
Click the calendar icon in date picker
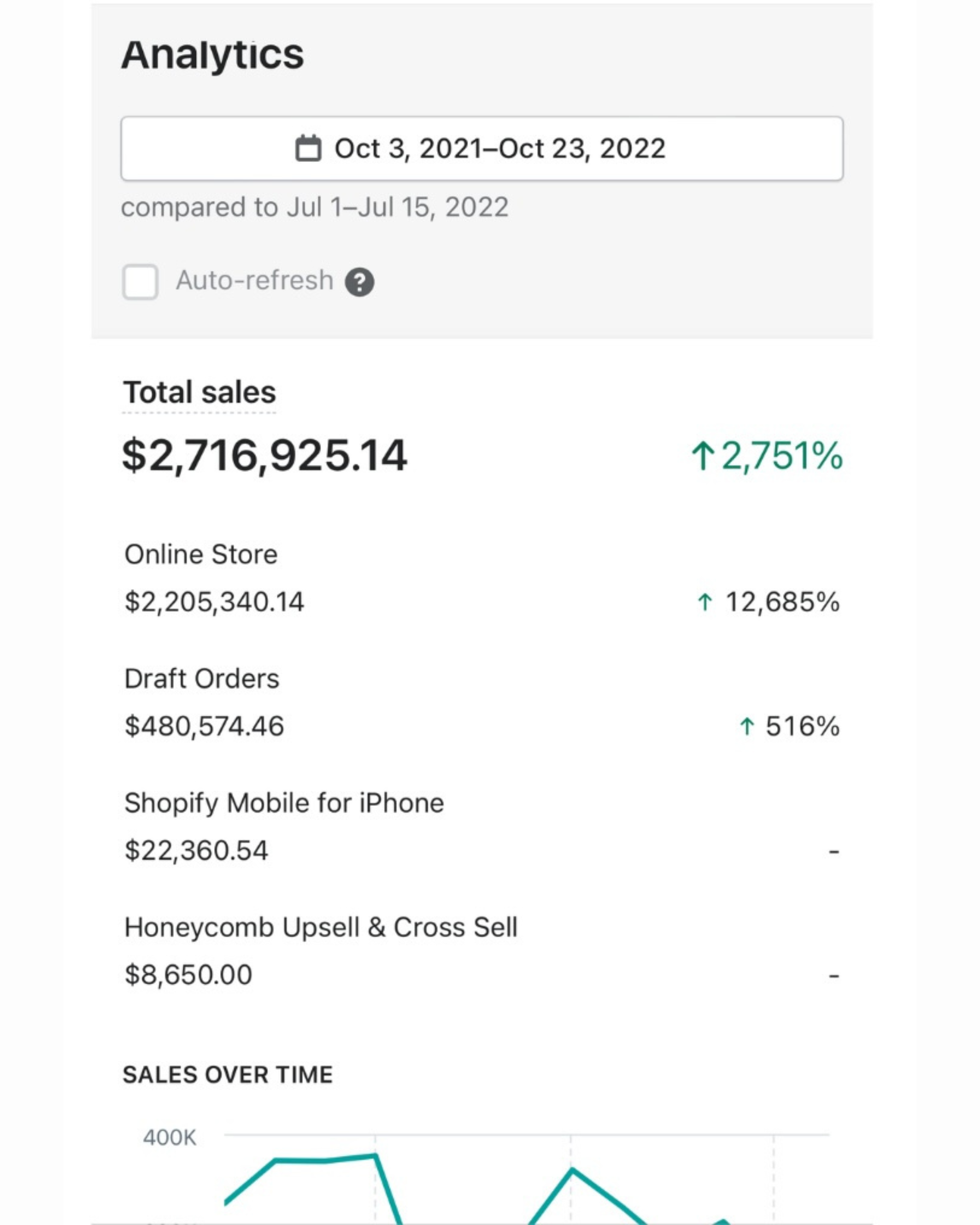308,148
